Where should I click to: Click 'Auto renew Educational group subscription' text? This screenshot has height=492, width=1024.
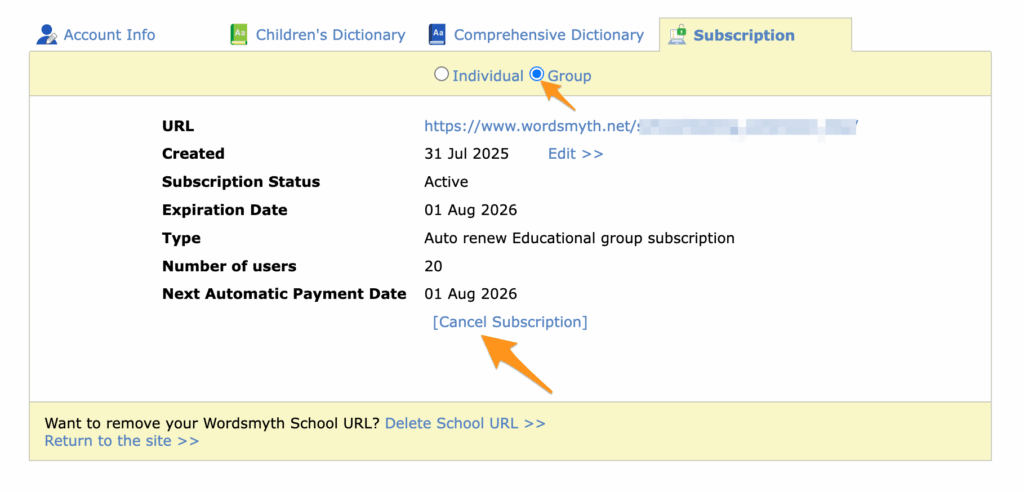579,238
